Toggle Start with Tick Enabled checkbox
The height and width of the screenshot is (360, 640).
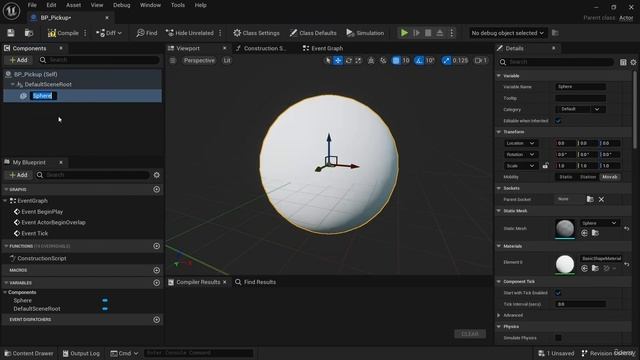[558, 293]
